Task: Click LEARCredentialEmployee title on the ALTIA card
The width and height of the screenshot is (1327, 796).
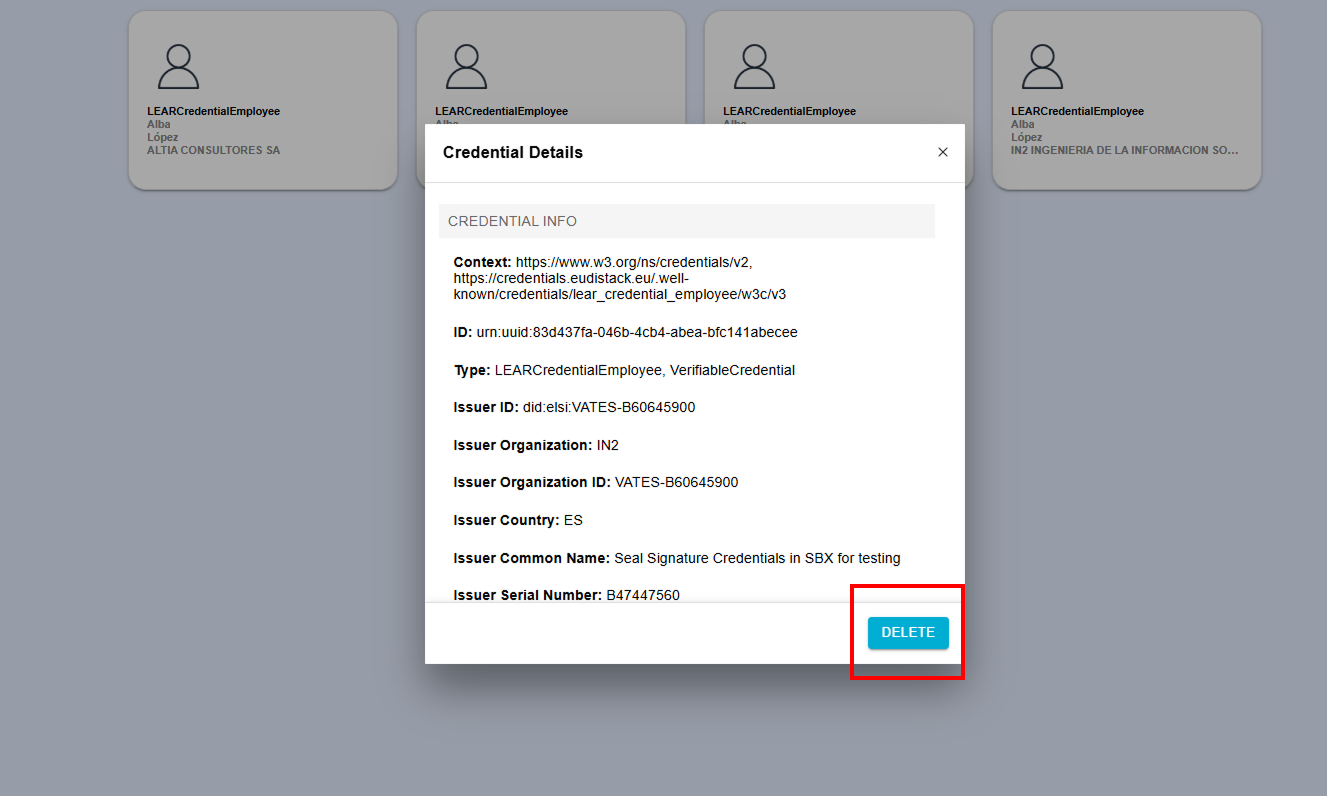Action: click(213, 111)
